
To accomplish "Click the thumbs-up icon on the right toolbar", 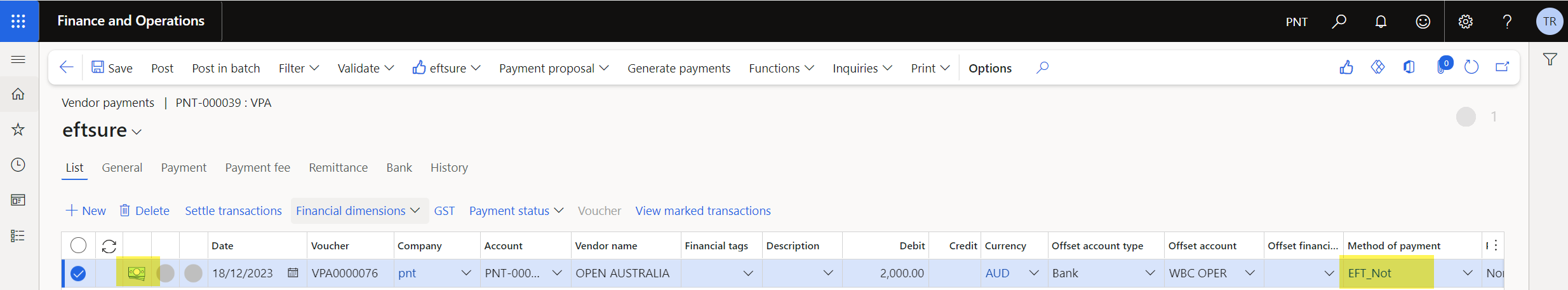I will pyautogui.click(x=1346, y=67).
